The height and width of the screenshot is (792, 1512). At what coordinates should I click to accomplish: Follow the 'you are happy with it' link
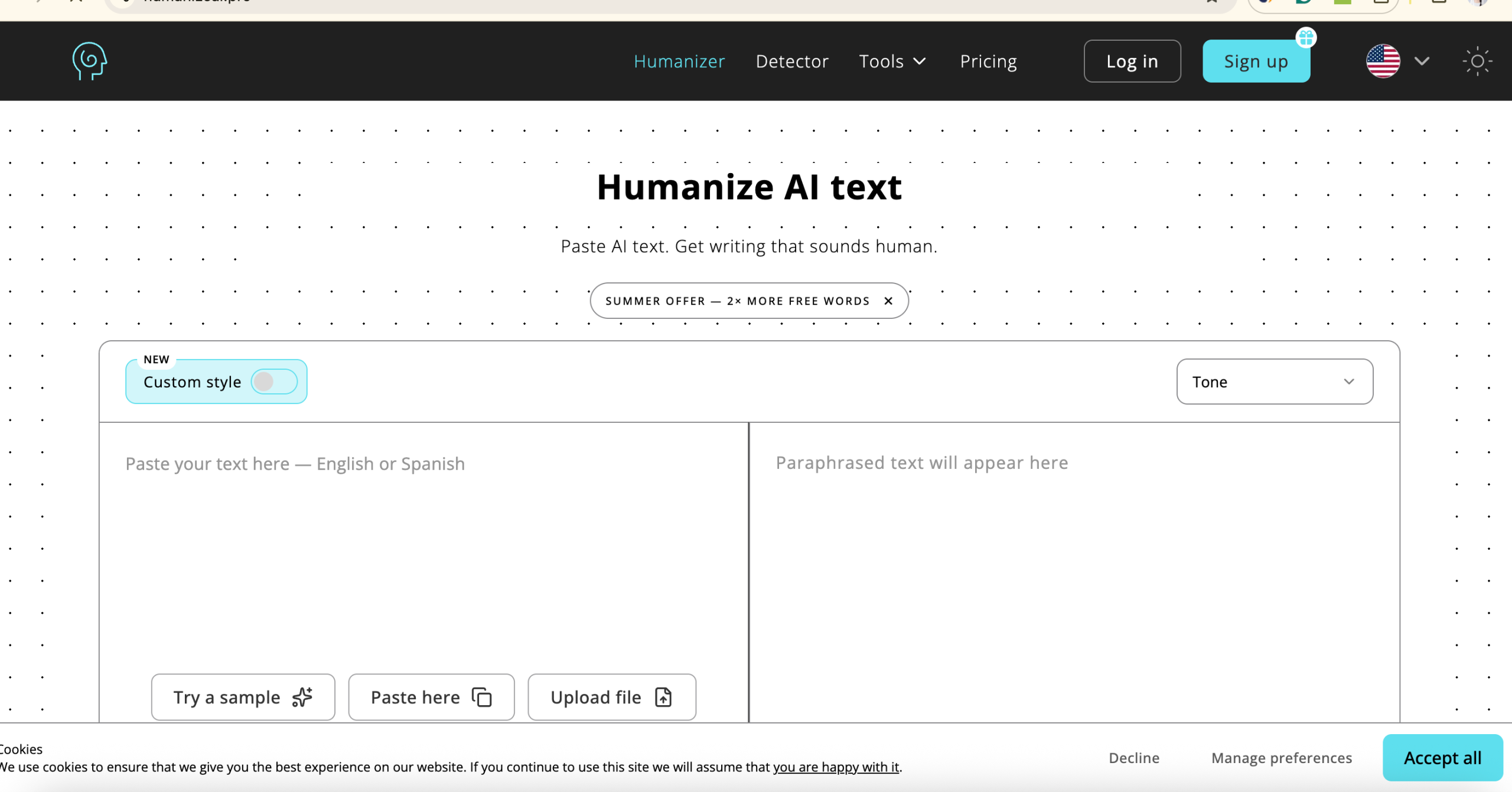(x=836, y=767)
